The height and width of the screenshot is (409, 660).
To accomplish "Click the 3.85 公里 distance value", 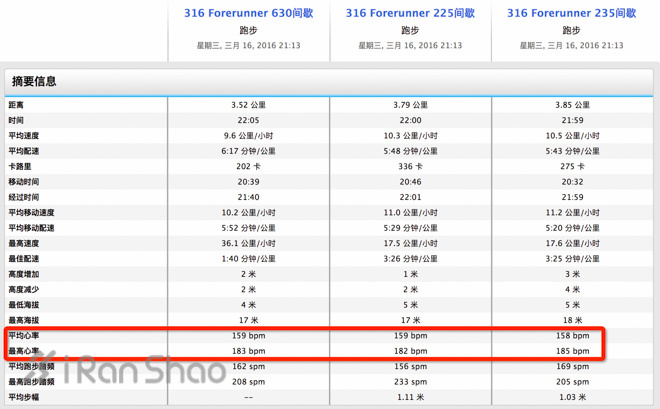I will (572, 105).
